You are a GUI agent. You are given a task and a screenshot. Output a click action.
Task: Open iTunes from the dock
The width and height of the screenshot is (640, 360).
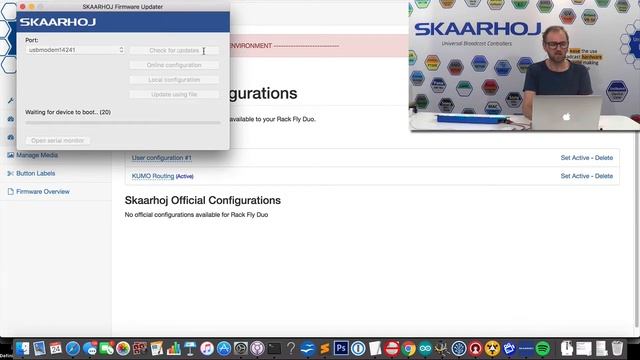click(207, 349)
